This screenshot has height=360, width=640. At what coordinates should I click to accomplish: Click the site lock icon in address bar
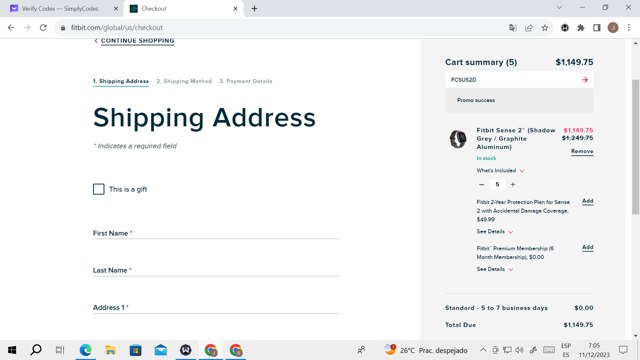tap(63, 28)
